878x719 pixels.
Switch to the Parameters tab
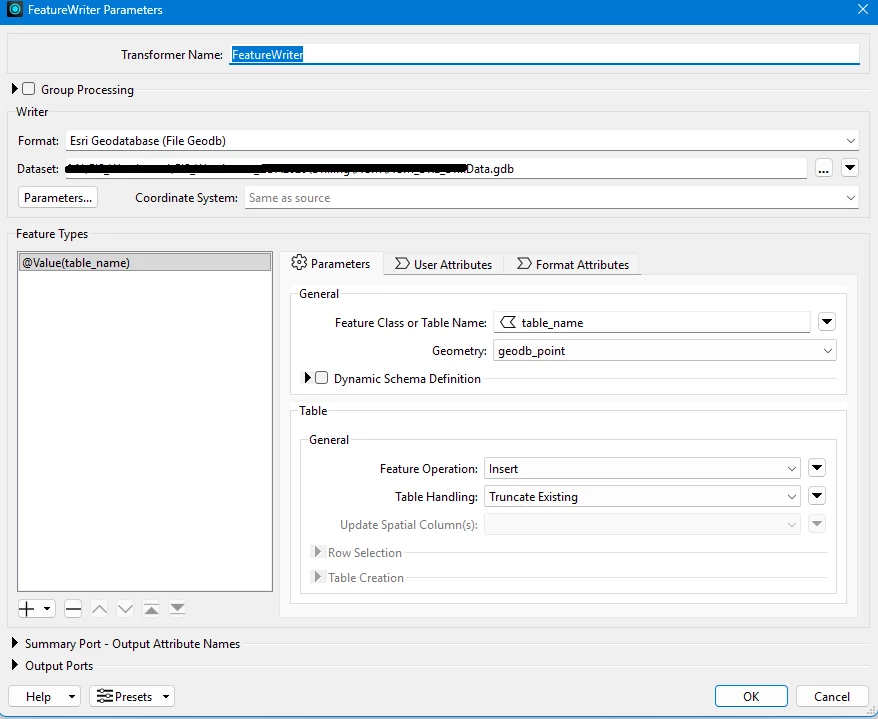331,264
